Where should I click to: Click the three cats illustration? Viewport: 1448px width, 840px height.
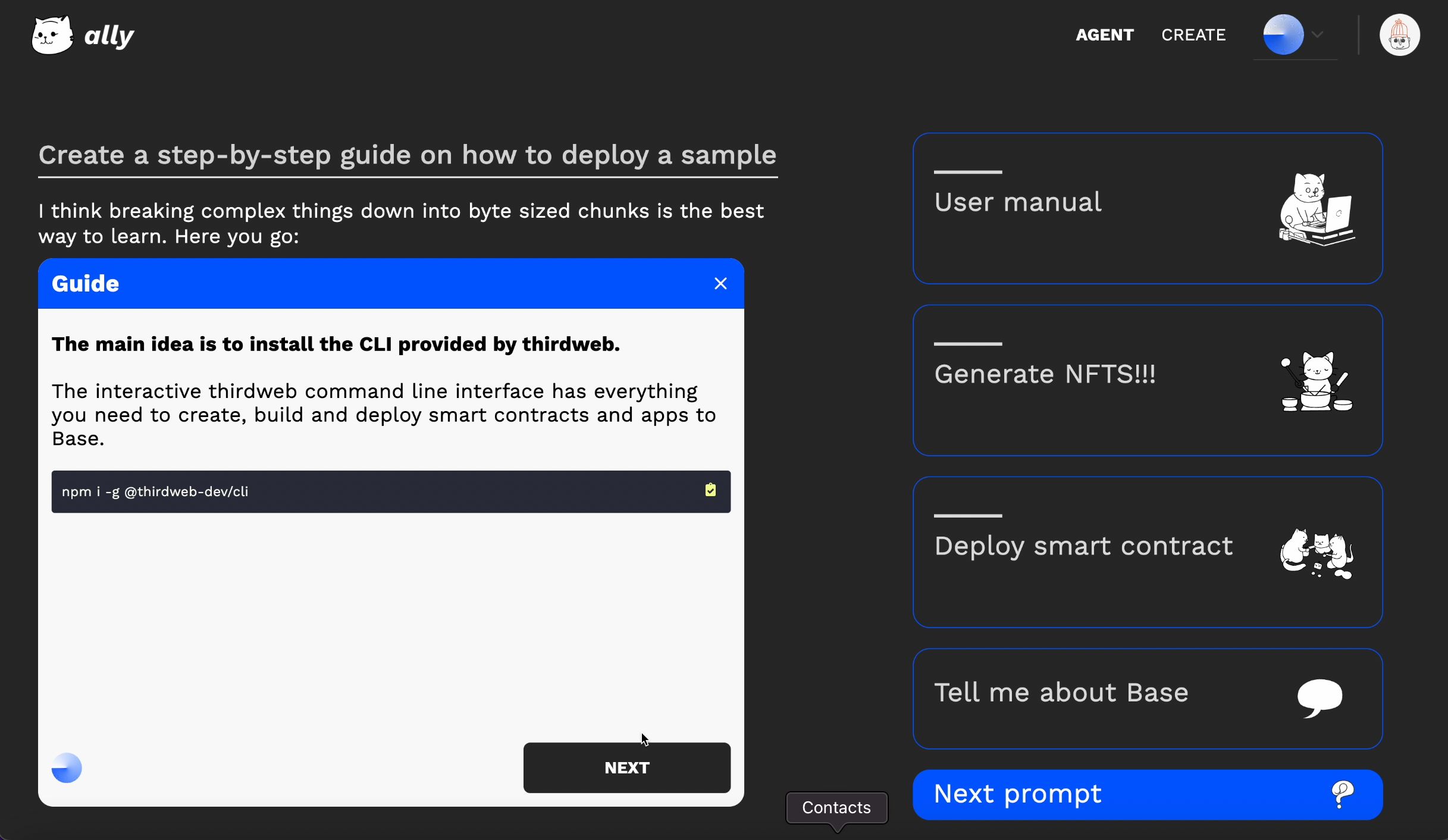(1317, 553)
